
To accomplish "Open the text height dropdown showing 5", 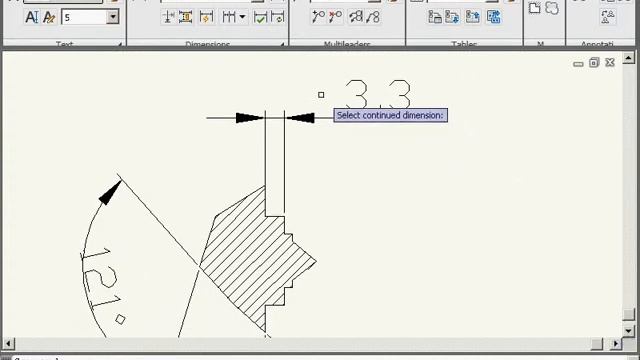I will [x=113, y=17].
